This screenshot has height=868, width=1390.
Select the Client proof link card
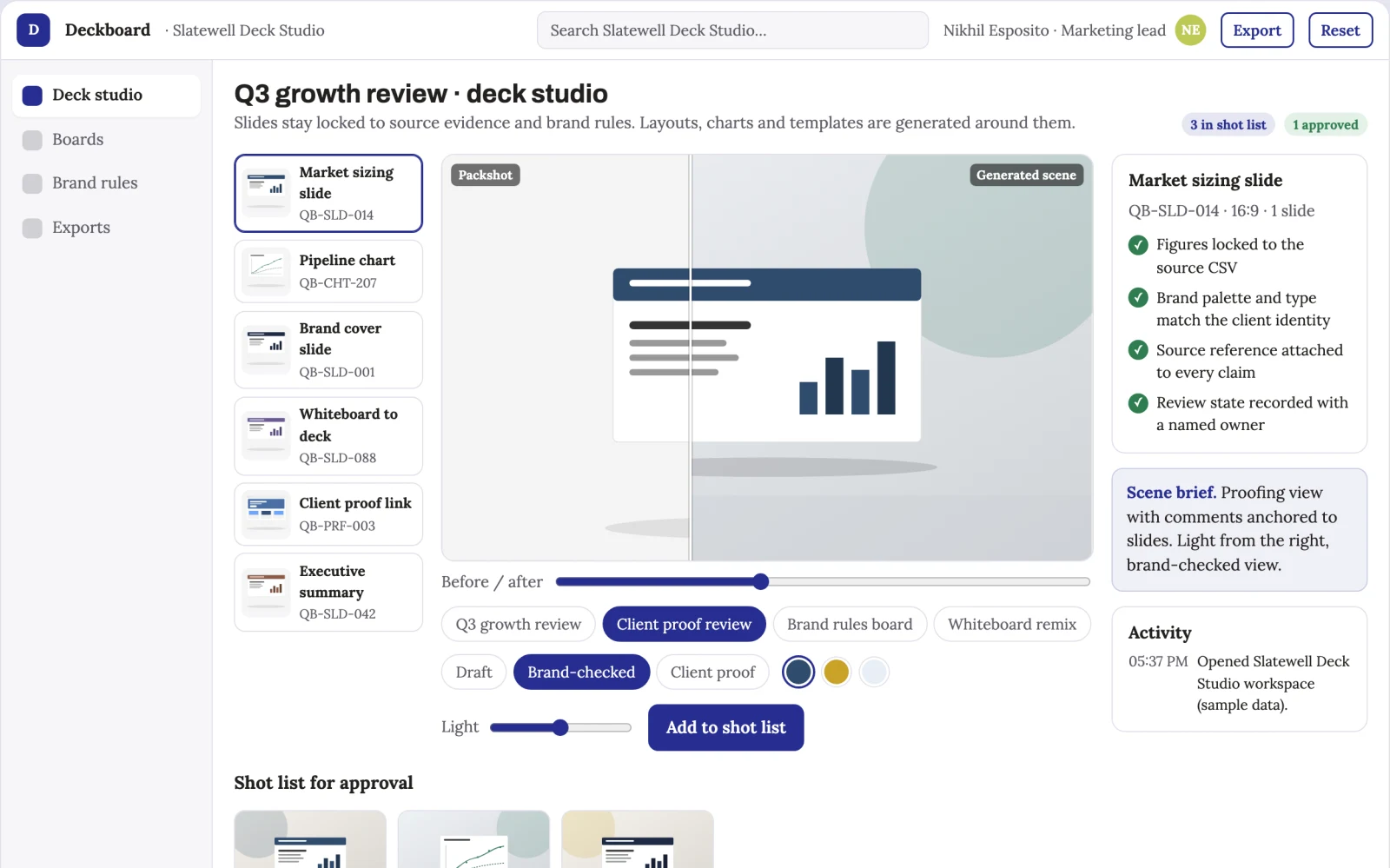(x=328, y=514)
